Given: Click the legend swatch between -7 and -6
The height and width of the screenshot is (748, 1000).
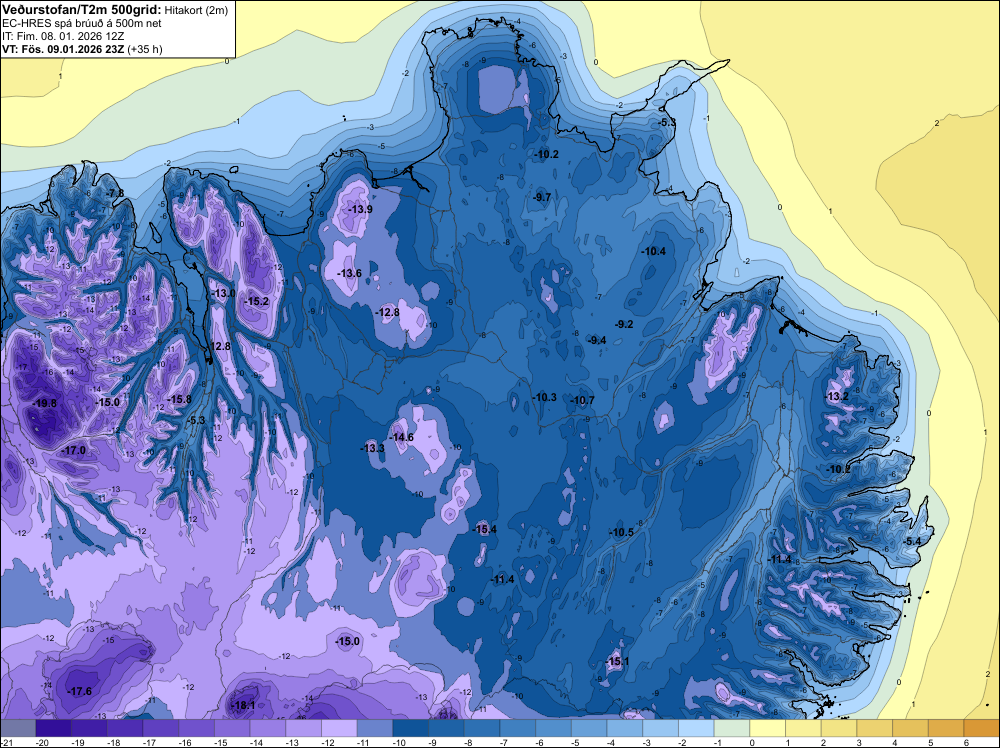Looking at the screenshot, I should (x=518, y=728).
